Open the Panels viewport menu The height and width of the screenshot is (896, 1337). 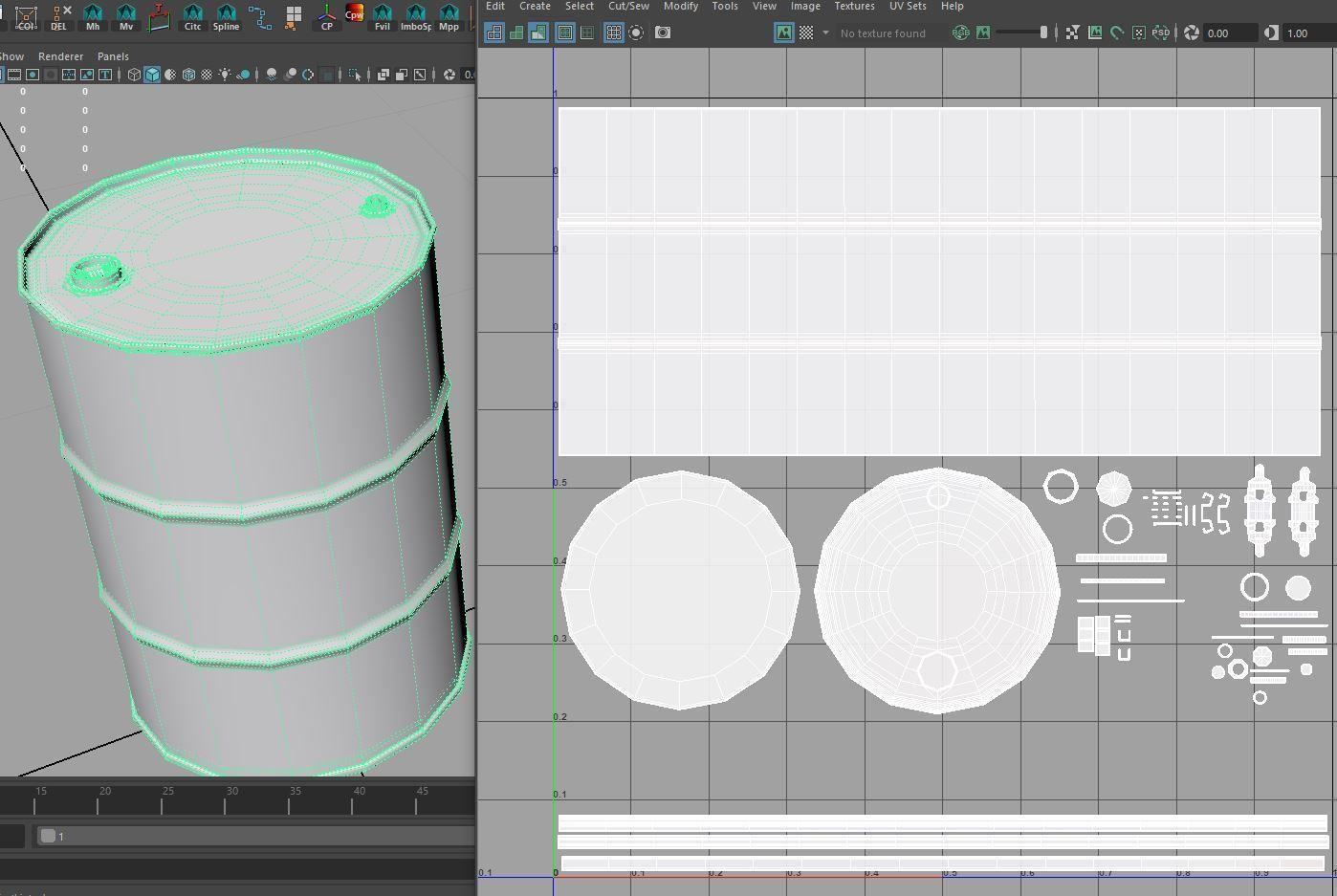(113, 56)
